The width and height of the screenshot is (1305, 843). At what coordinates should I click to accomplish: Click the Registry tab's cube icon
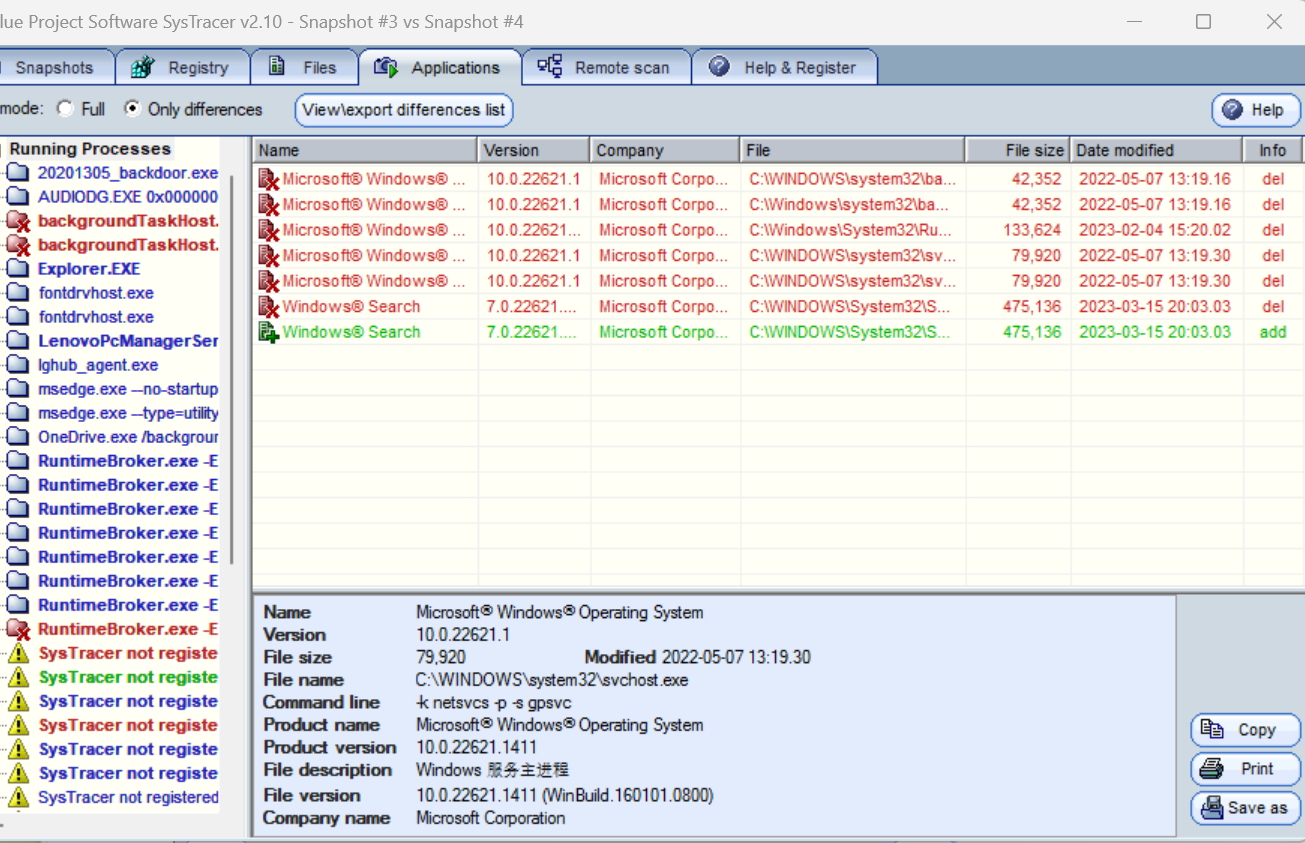143,68
